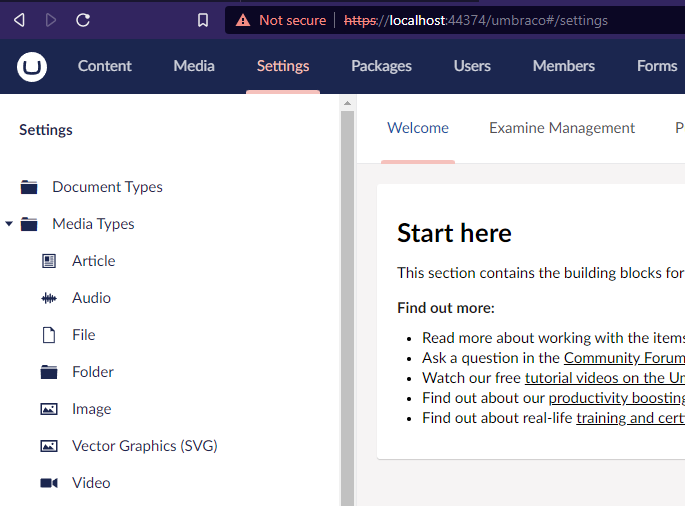Click the 'Find out more:' text

[x=446, y=308]
